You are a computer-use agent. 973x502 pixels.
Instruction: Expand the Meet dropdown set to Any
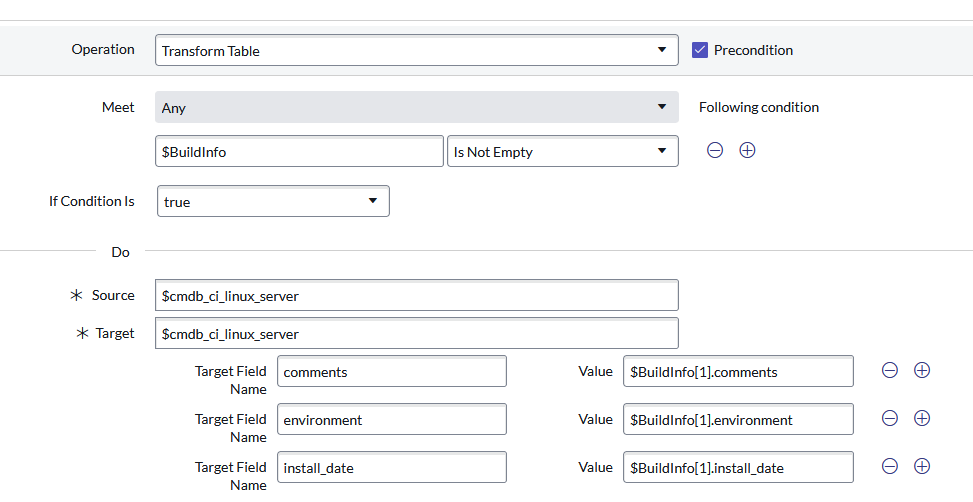coord(416,107)
